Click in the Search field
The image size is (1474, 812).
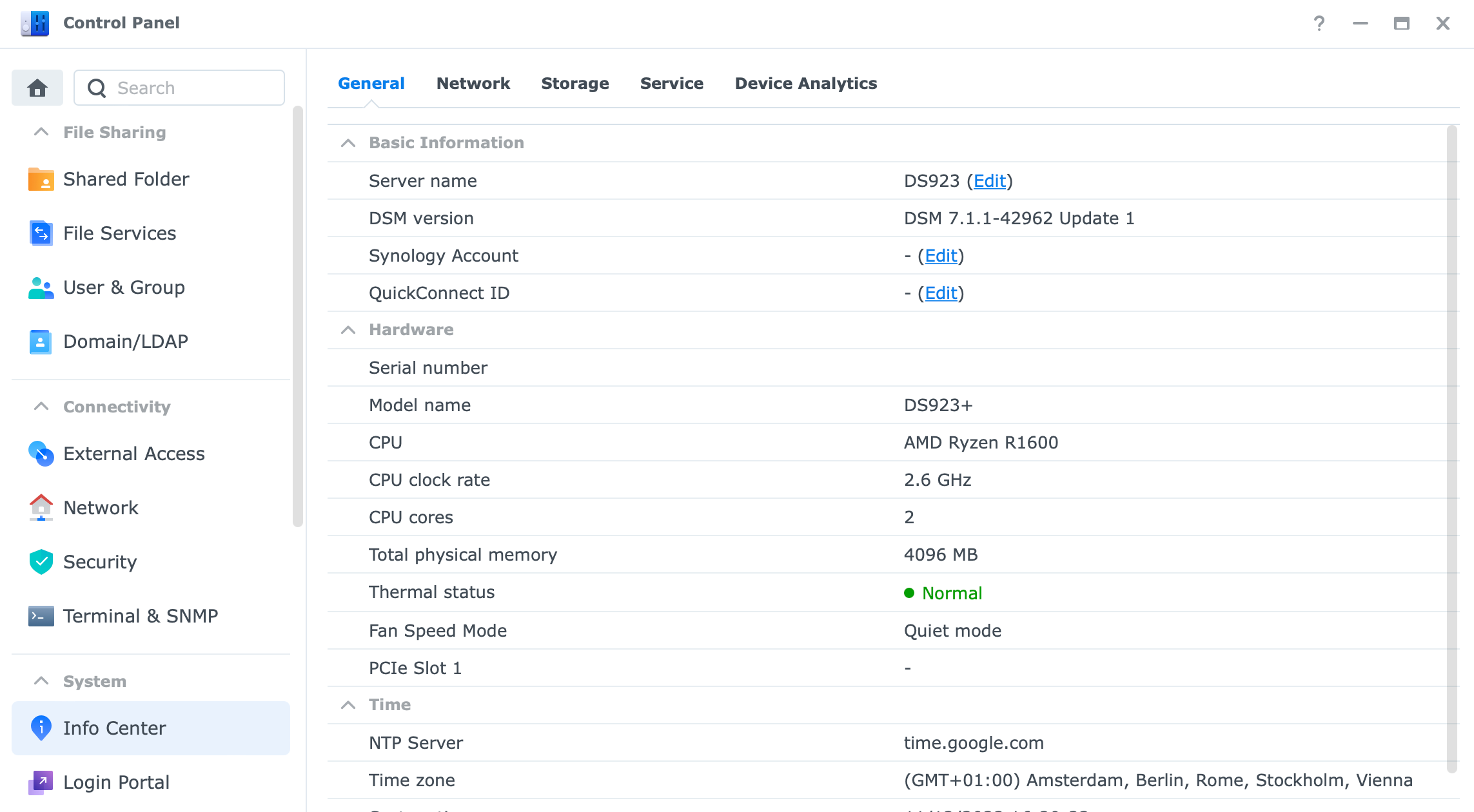[179, 88]
